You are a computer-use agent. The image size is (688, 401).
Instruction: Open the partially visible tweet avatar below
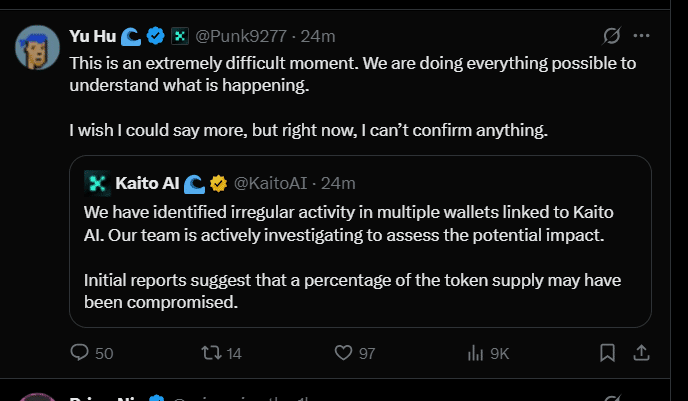[38, 397]
